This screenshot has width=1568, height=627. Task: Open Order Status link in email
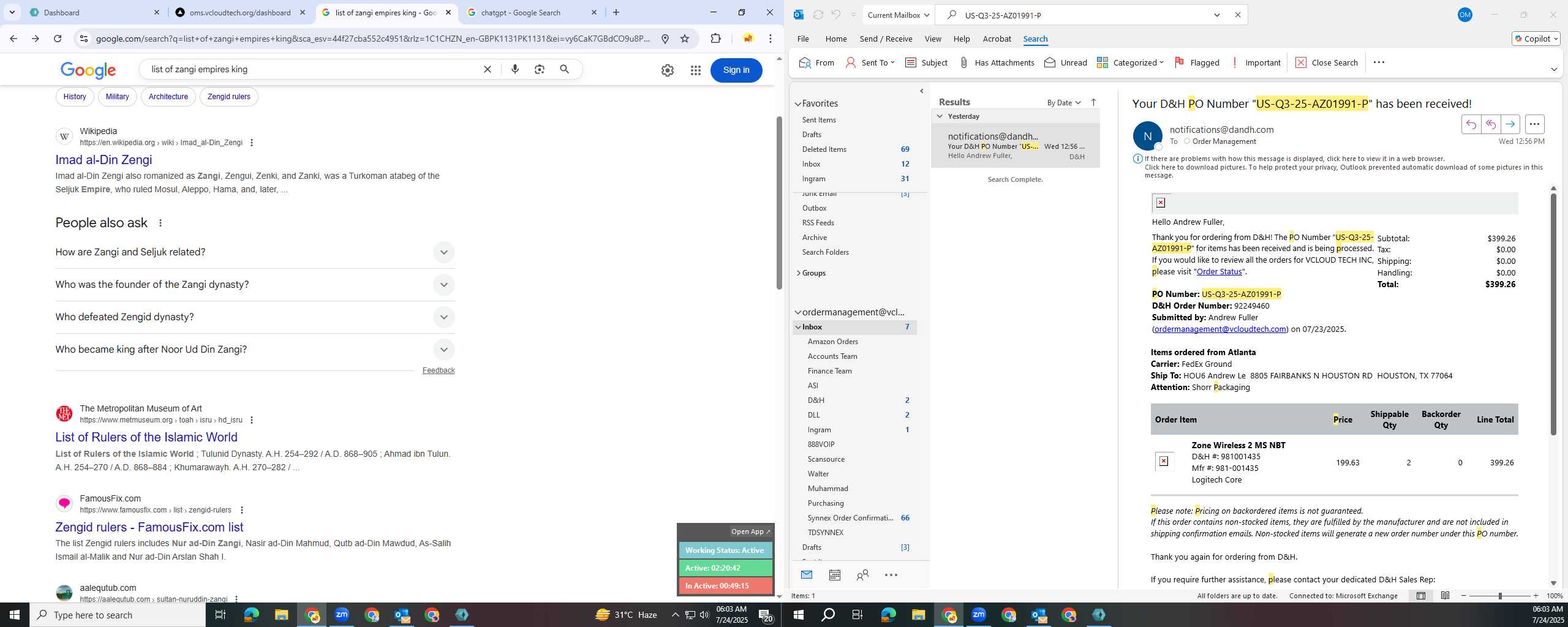(1219, 271)
